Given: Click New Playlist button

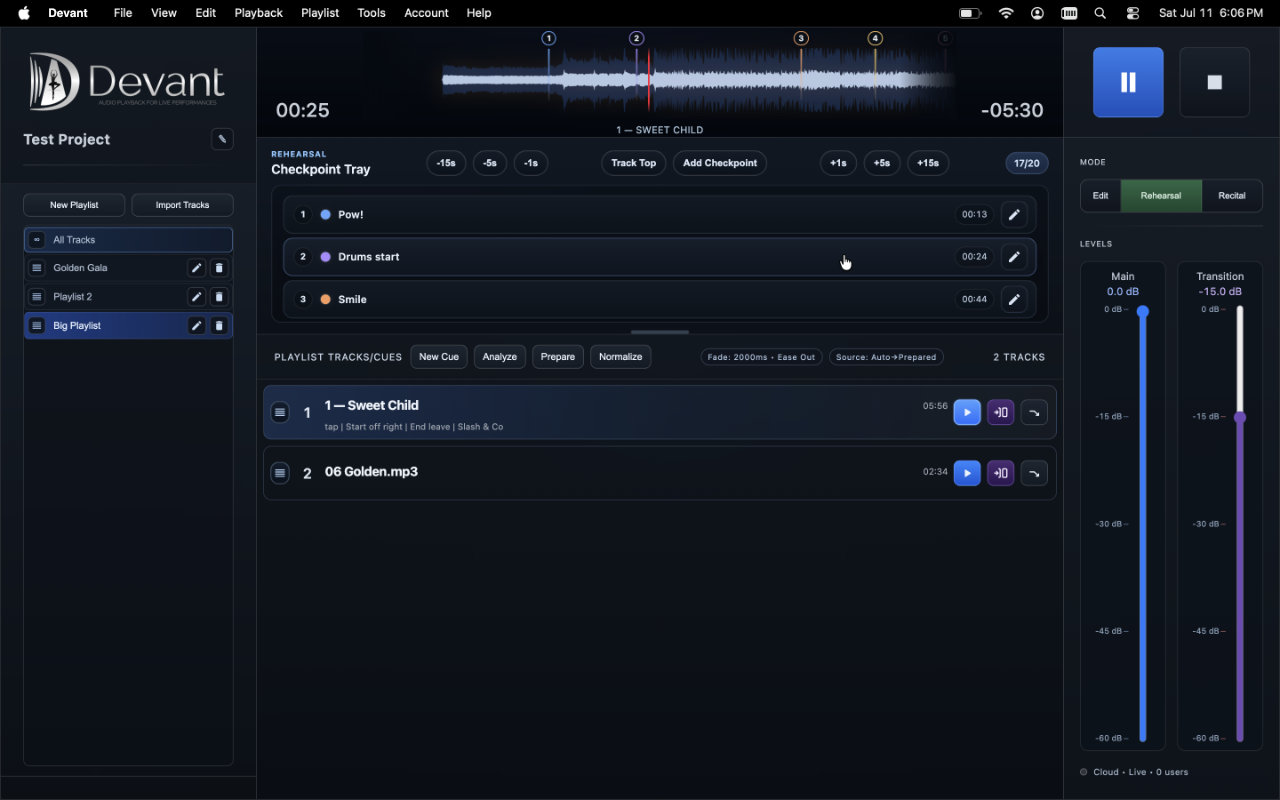Looking at the screenshot, I should click(74, 205).
